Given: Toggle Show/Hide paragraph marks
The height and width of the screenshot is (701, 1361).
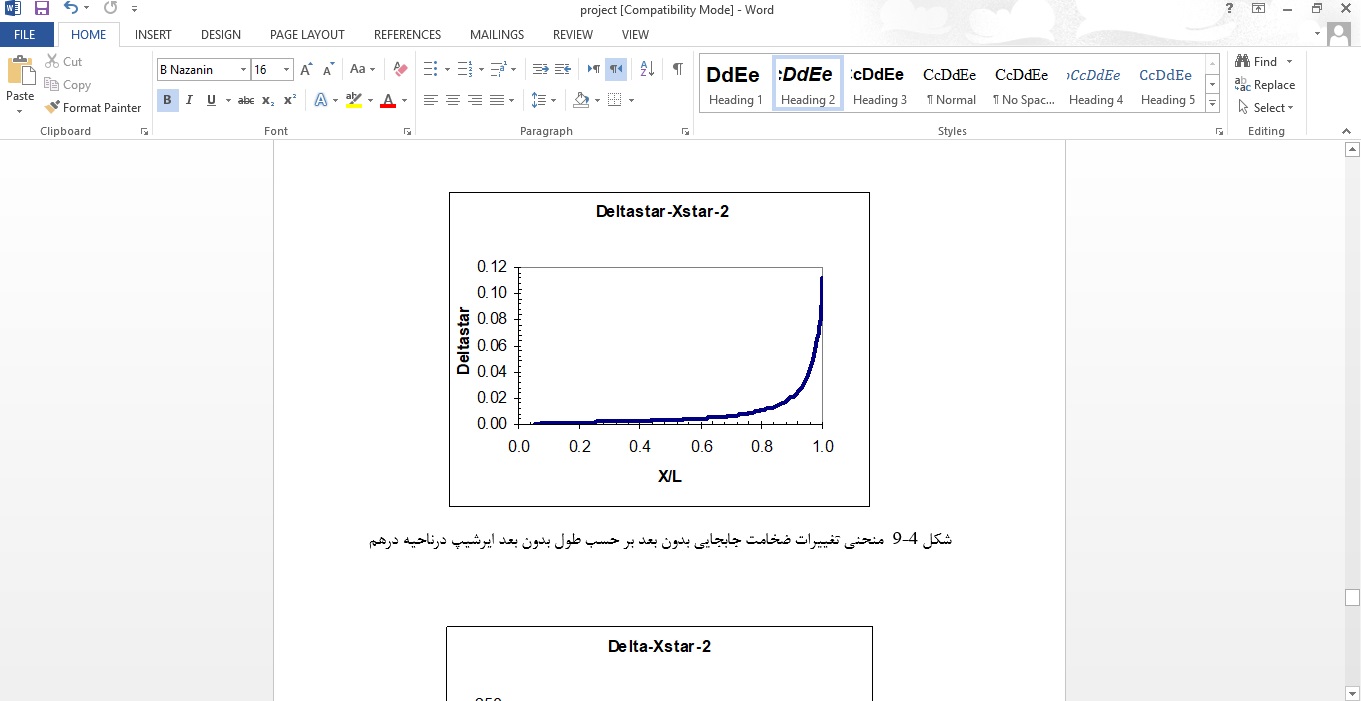Looking at the screenshot, I should pos(678,69).
